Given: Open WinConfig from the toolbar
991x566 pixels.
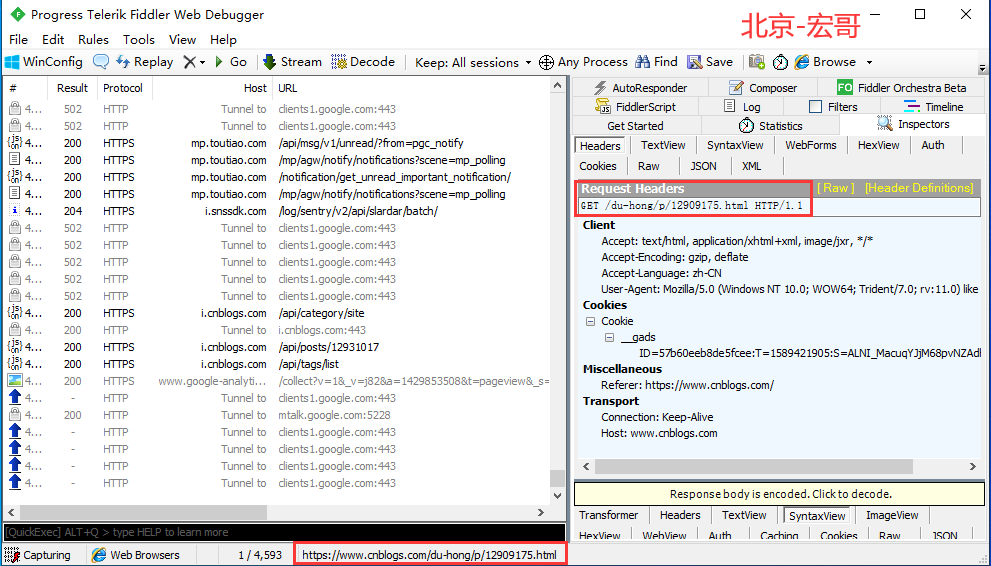Looking at the screenshot, I should click(x=44, y=62).
